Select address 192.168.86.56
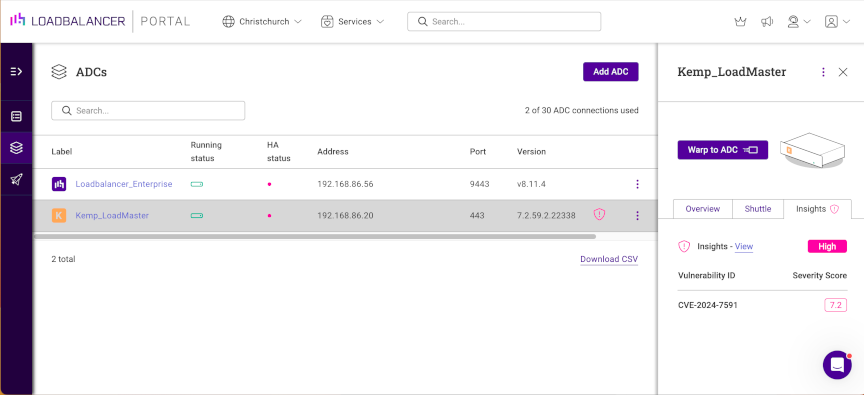This screenshot has height=395, width=864. pos(345,184)
